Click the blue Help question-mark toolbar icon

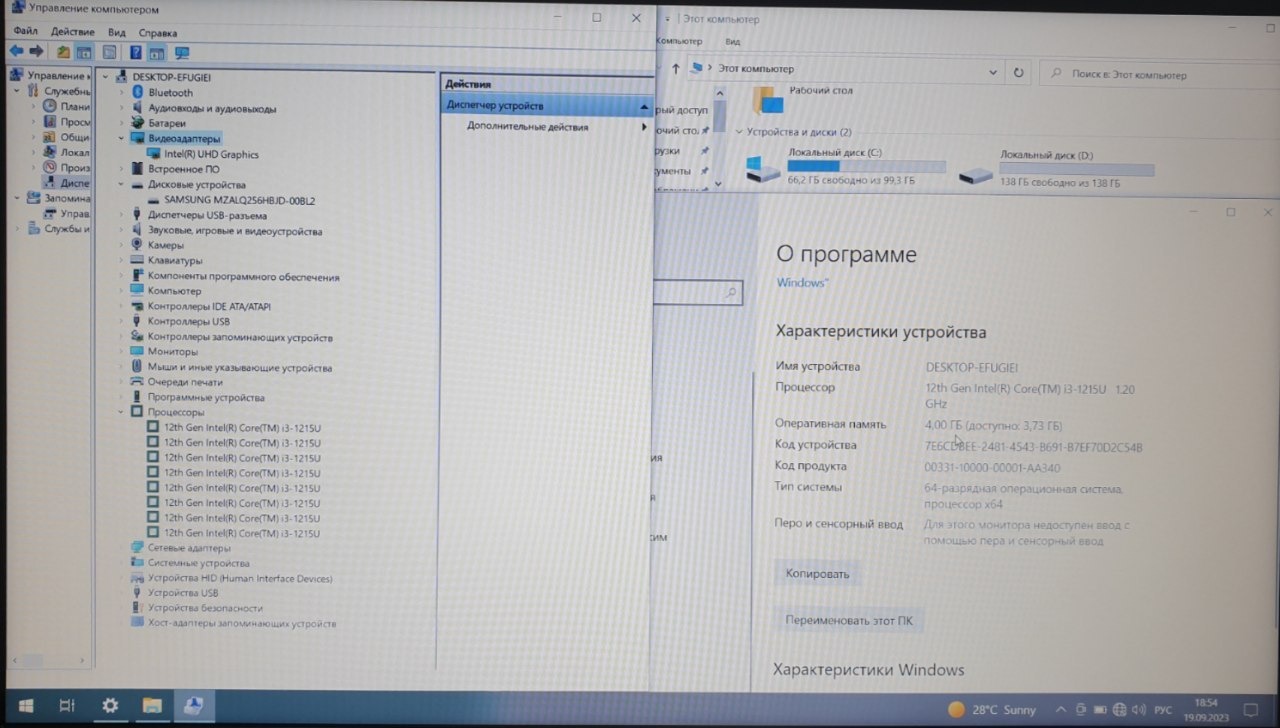point(135,52)
